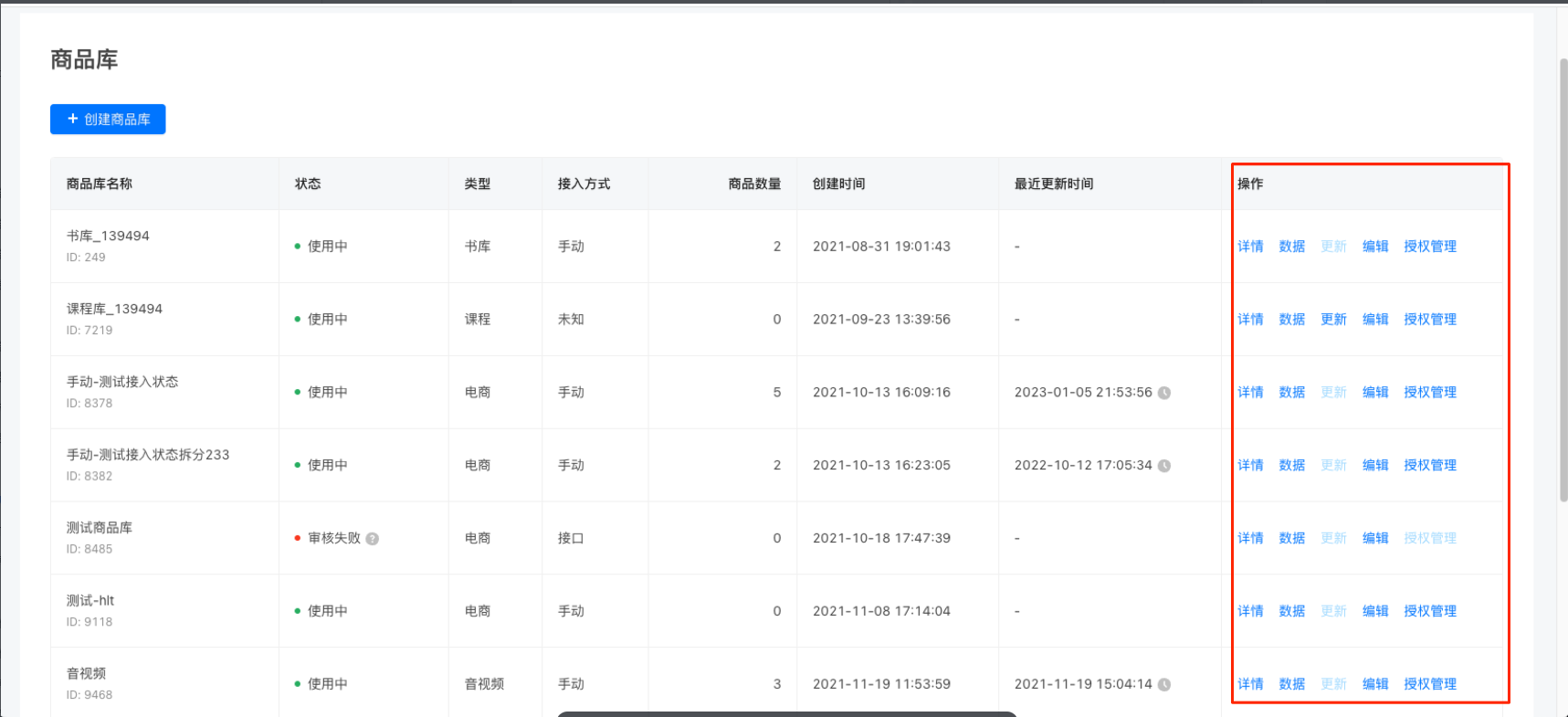
Task: Click 更新 for 课程库_139494
Action: coord(1333,320)
